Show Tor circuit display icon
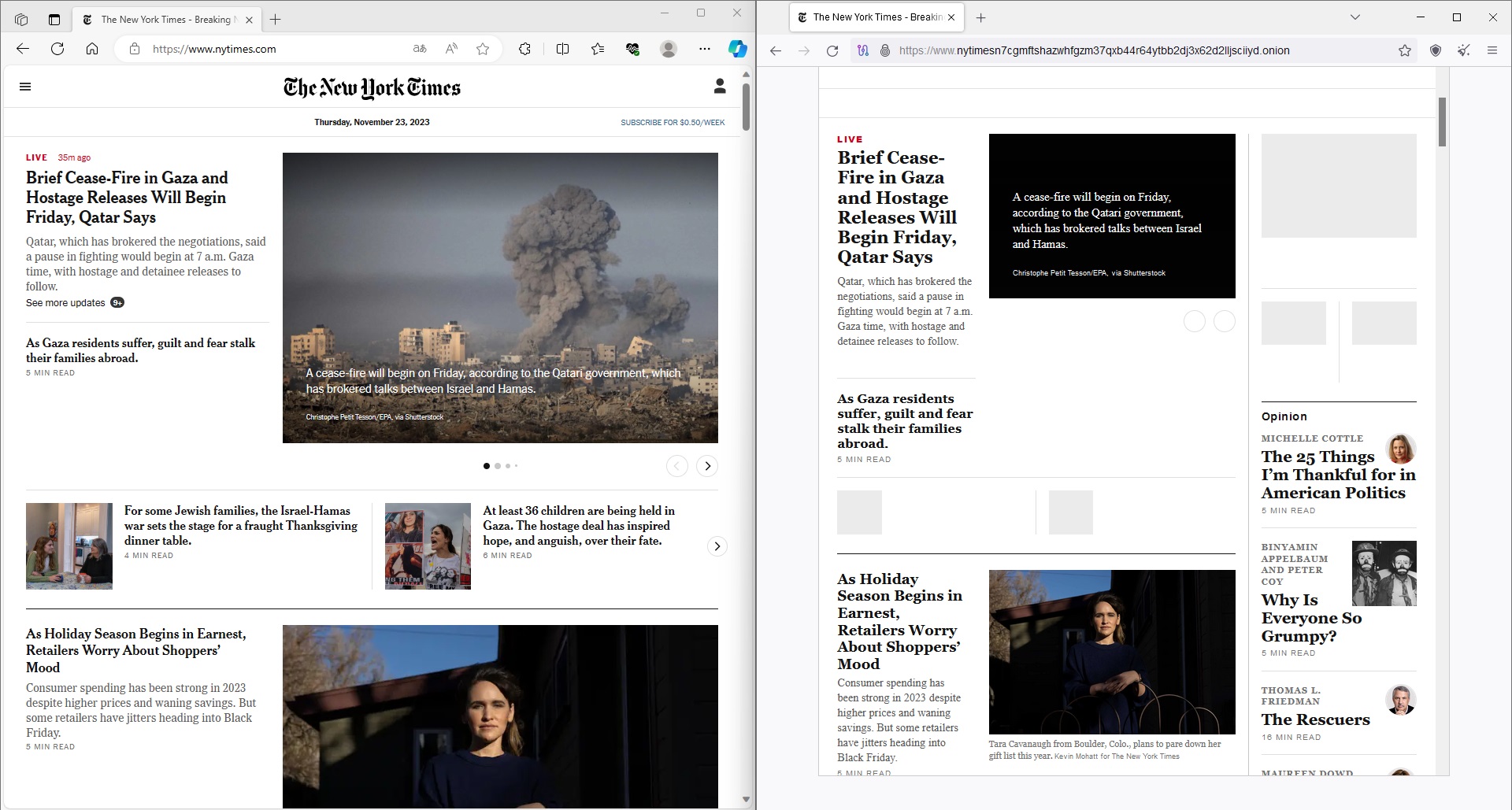The image size is (1512, 810). [x=863, y=50]
